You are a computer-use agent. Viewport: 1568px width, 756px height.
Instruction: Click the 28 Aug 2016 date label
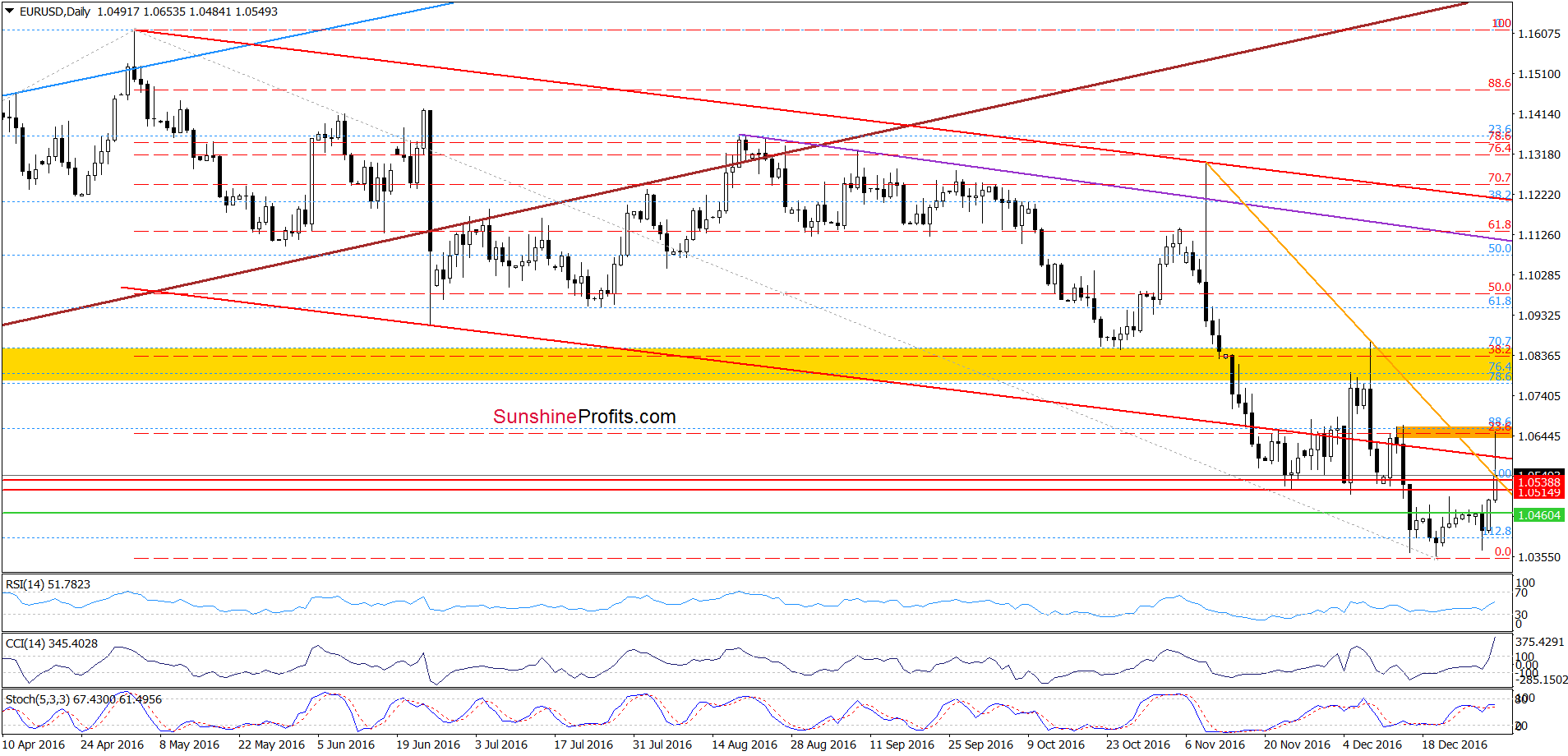[x=823, y=744]
